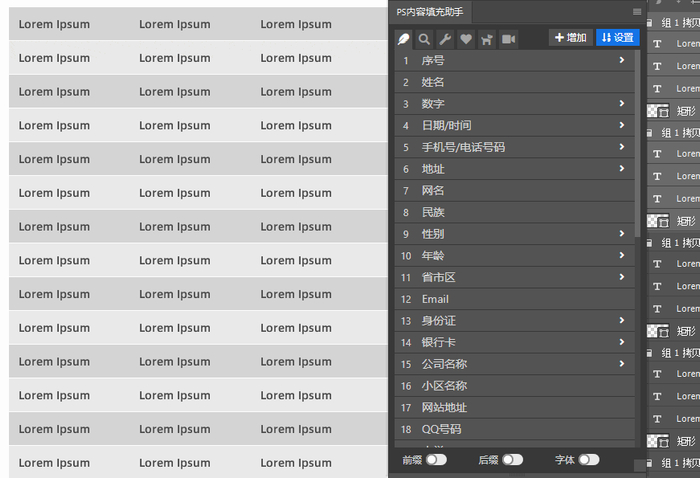
Task: Expand the 年龄 row arrow
Action: 622,255
